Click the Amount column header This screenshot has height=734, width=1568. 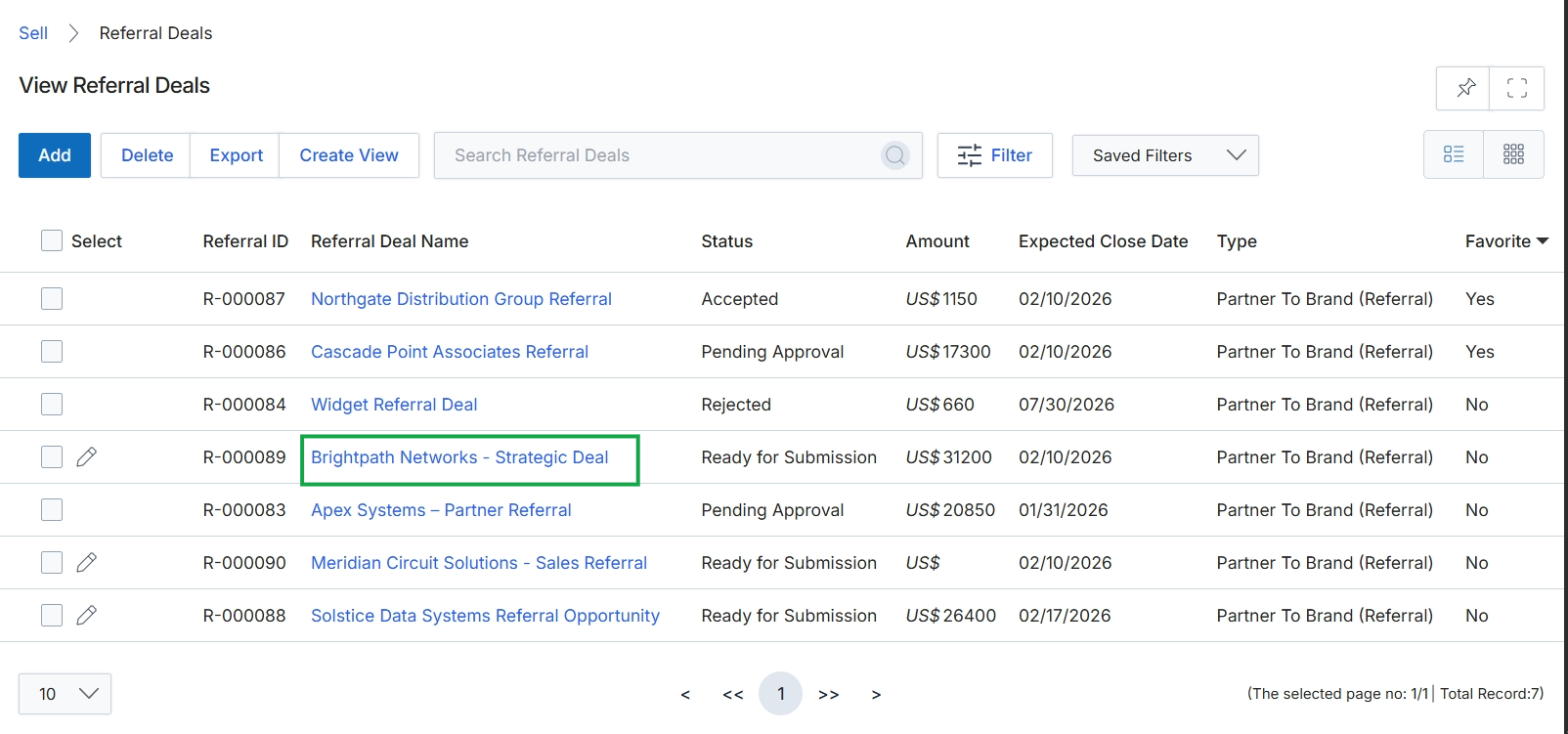(937, 241)
